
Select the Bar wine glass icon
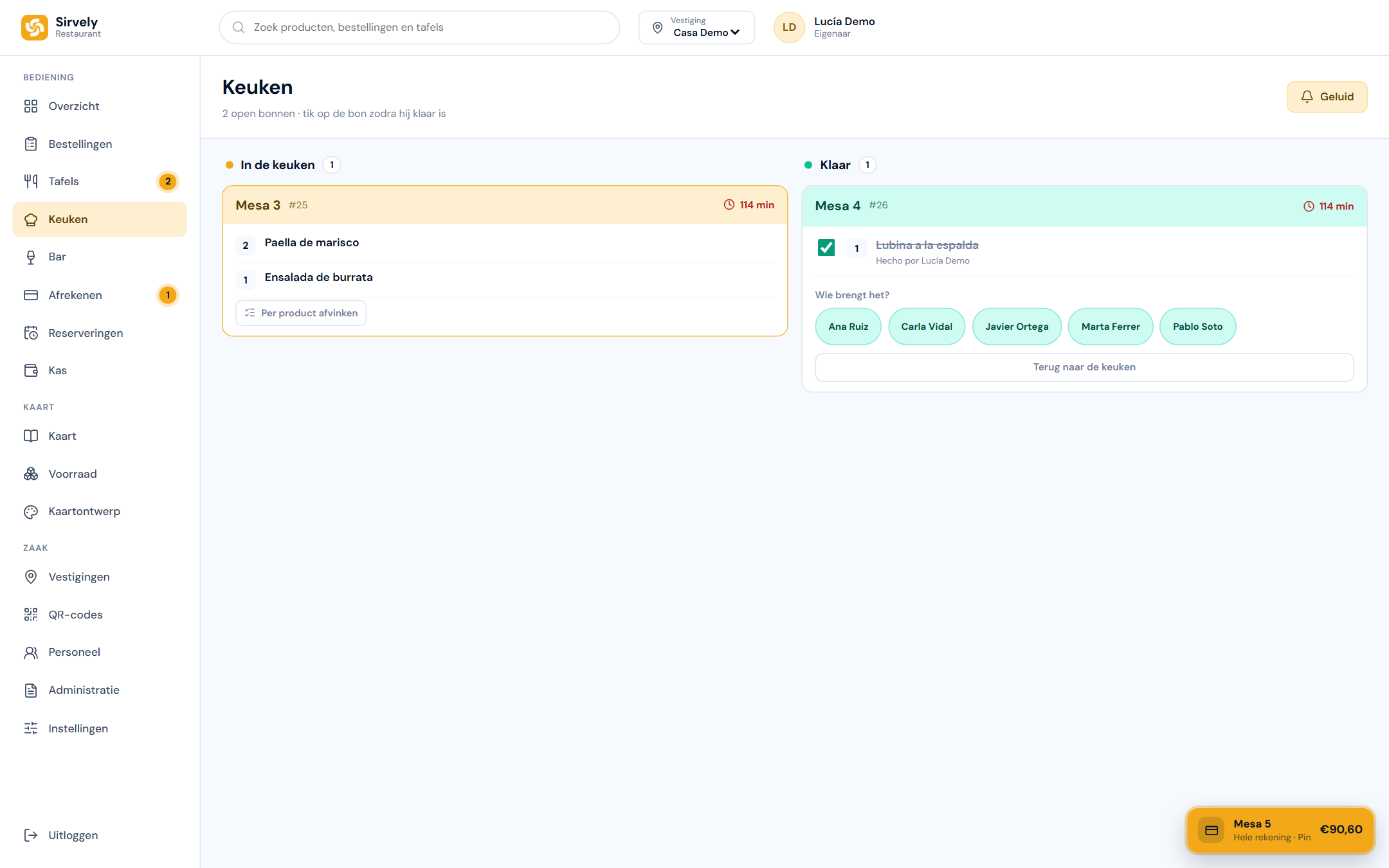31,257
